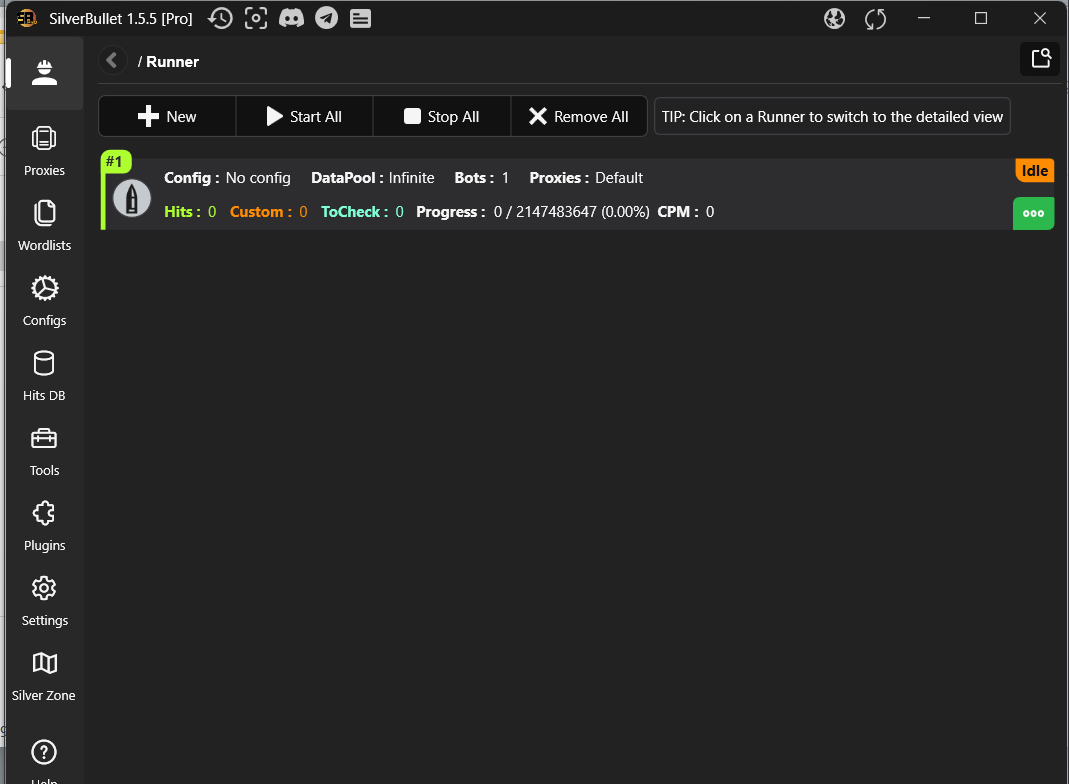Go to the Configs page
This screenshot has width=1069, height=784.
pos(44,300)
